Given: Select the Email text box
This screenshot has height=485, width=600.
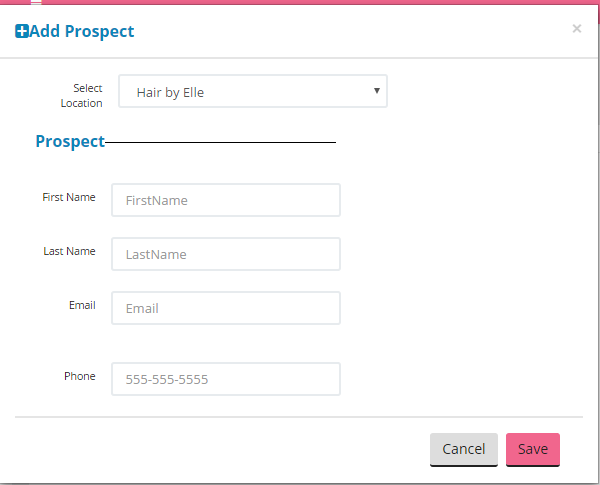Looking at the screenshot, I should click(226, 308).
